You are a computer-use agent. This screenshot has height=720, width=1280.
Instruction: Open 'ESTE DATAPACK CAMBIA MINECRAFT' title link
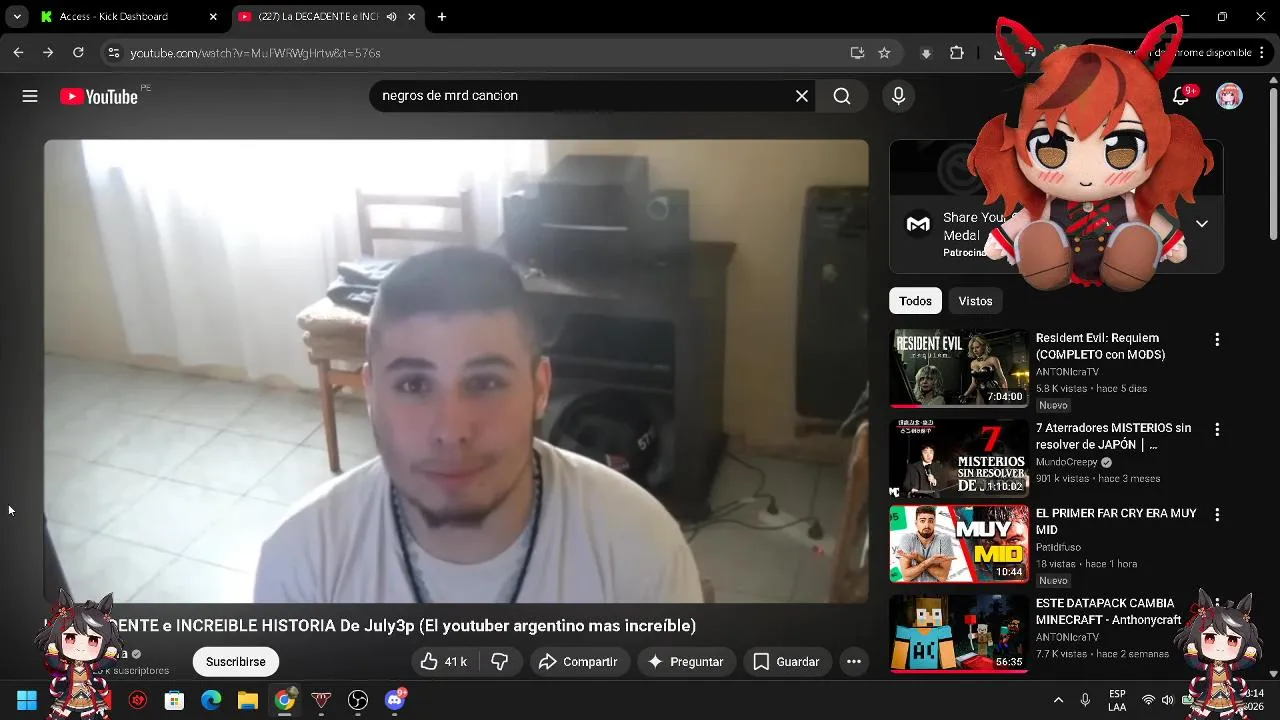(x=1108, y=612)
